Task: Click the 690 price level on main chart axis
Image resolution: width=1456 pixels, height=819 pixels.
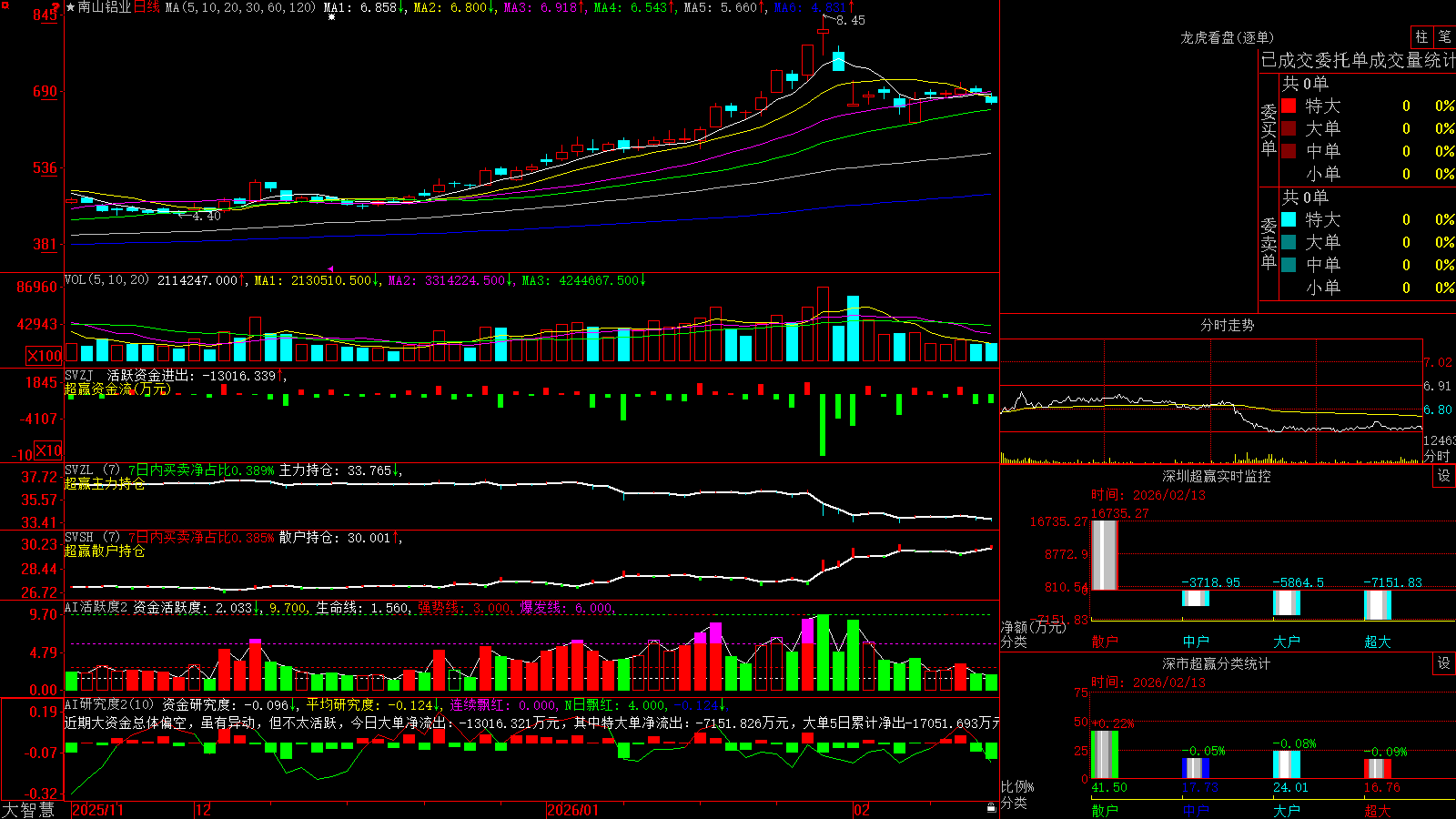Action: [45, 91]
